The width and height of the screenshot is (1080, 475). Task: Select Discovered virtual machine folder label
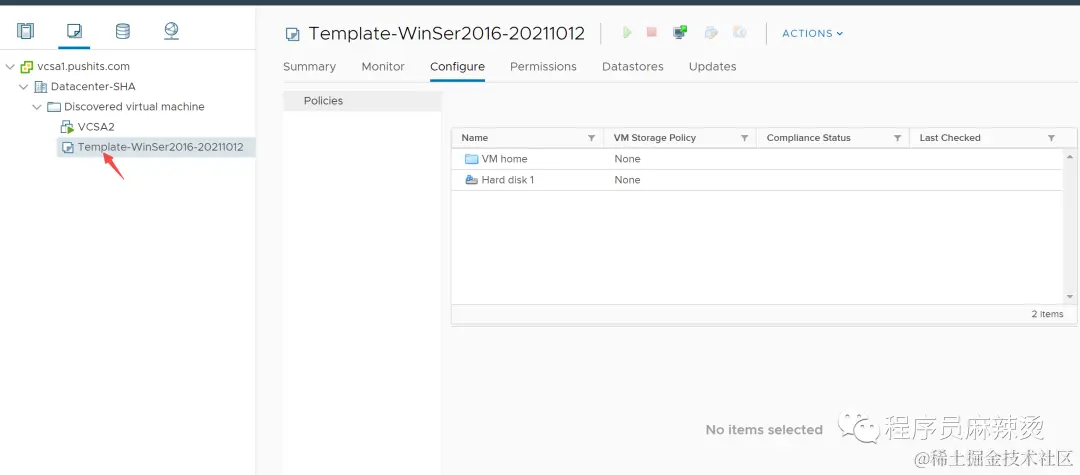(x=134, y=107)
